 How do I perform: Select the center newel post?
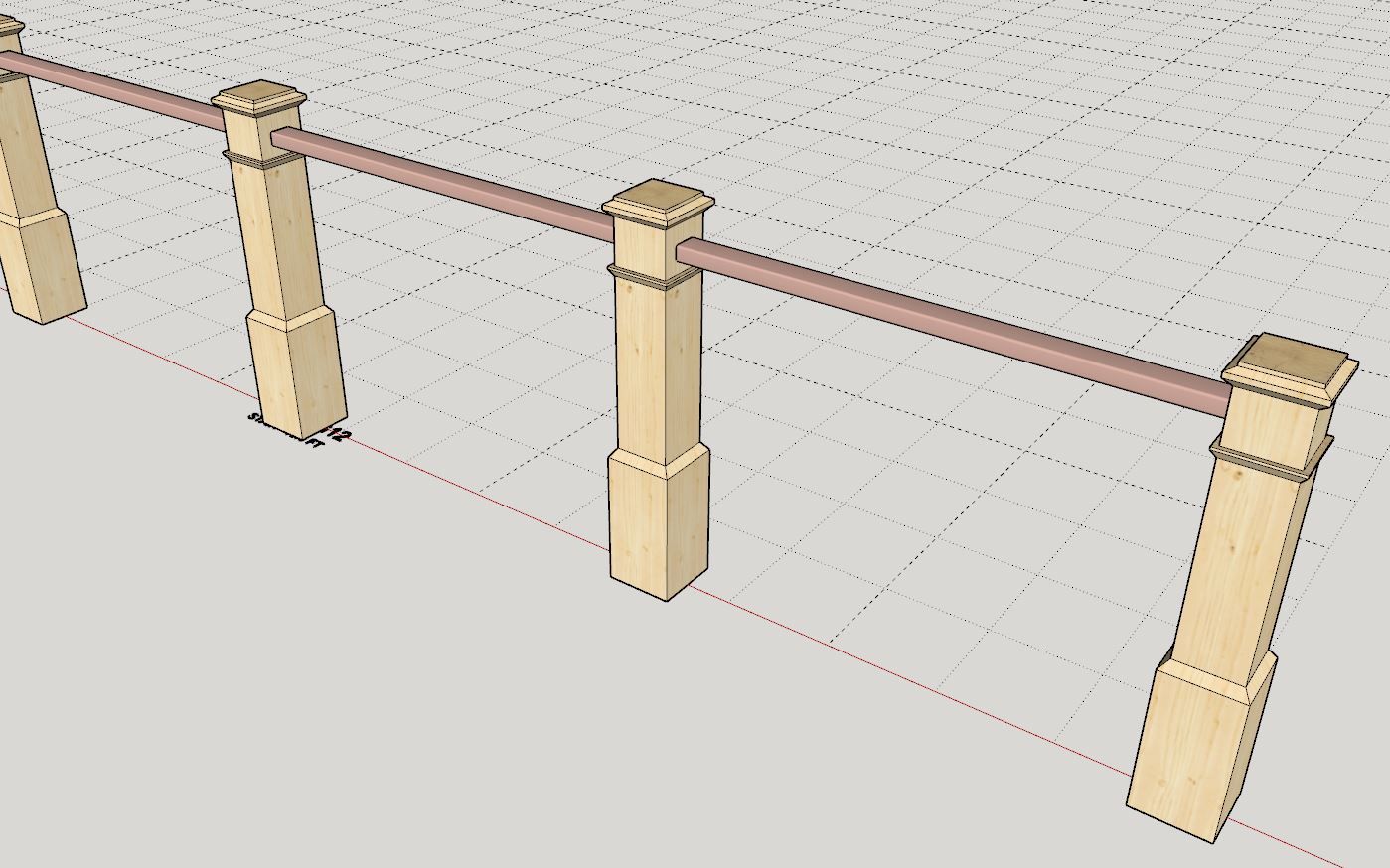[659, 389]
